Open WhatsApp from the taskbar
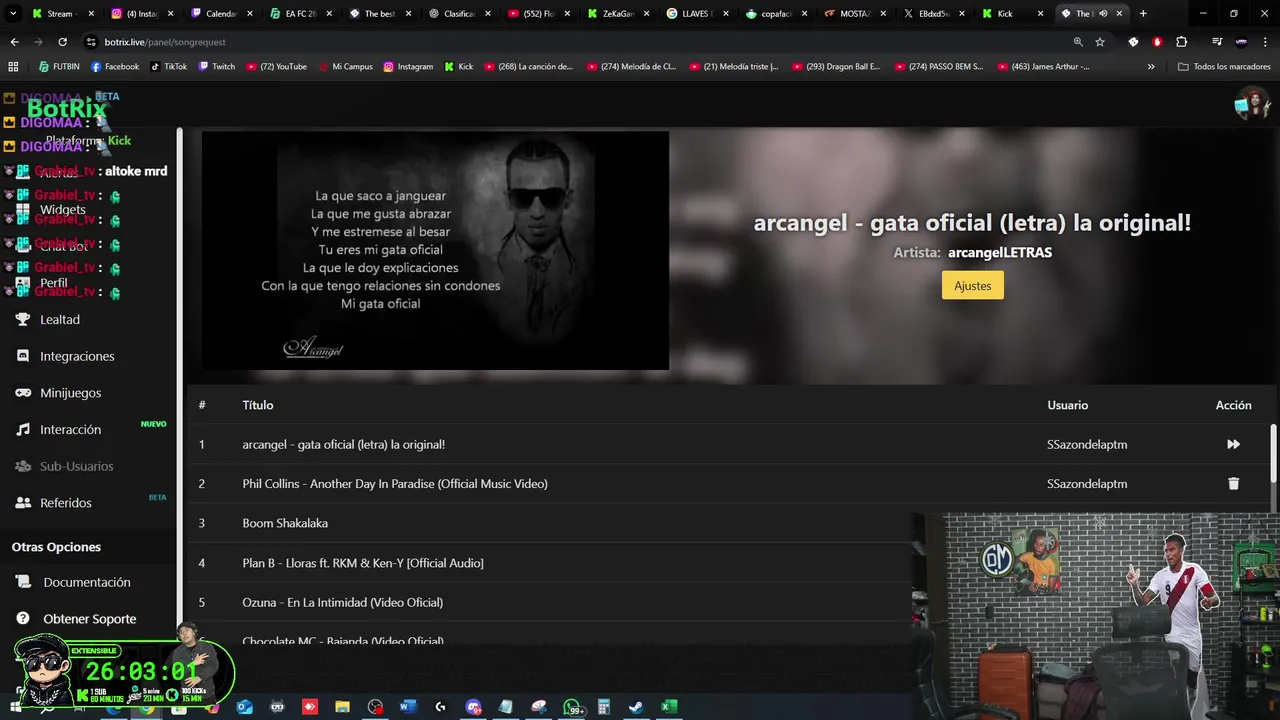Screen dimensions: 1280x720 (x=573, y=707)
